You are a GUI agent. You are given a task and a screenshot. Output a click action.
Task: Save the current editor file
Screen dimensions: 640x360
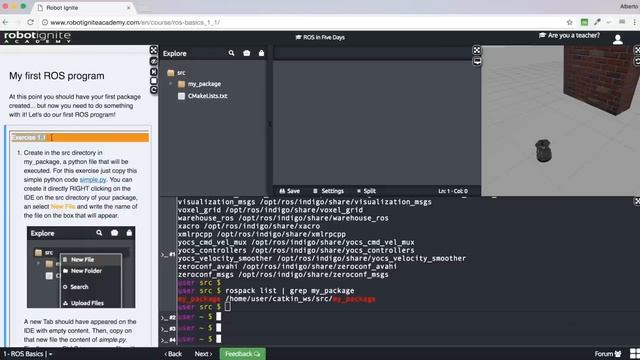pyautogui.click(x=289, y=191)
